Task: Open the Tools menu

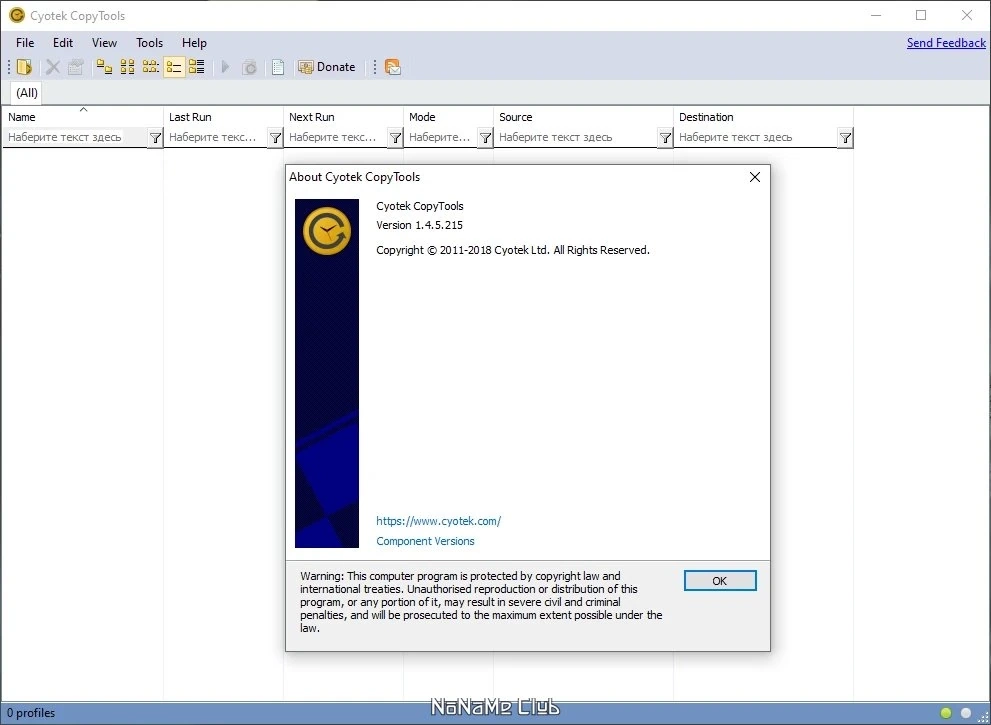Action: (149, 43)
